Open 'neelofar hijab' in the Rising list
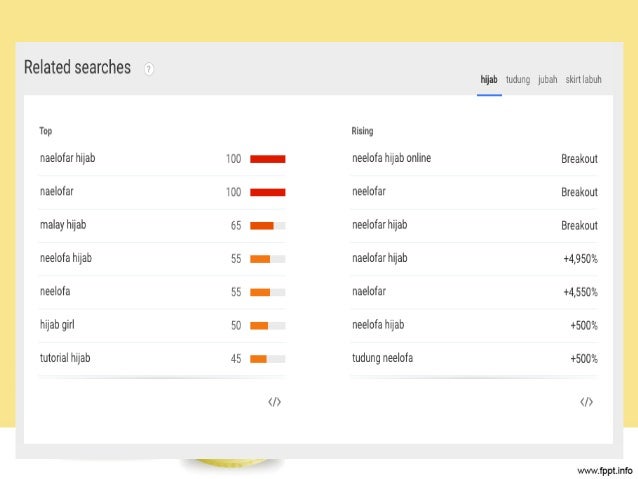Viewport: 638px width, 479px height. pos(380,225)
